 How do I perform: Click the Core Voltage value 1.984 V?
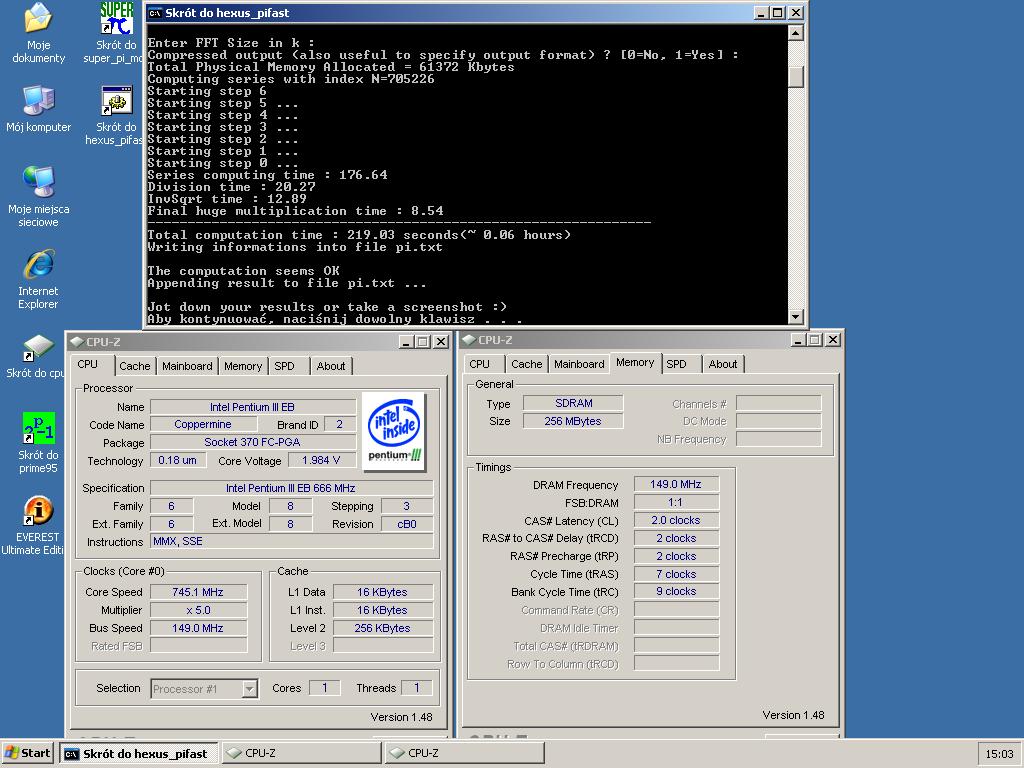coord(321,460)
